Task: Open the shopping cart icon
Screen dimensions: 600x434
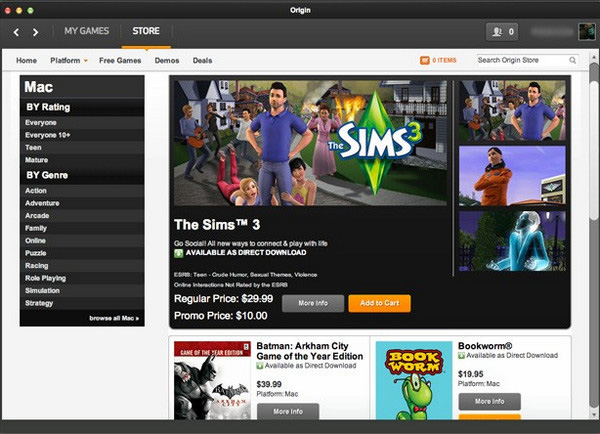Action: [425, 60]
